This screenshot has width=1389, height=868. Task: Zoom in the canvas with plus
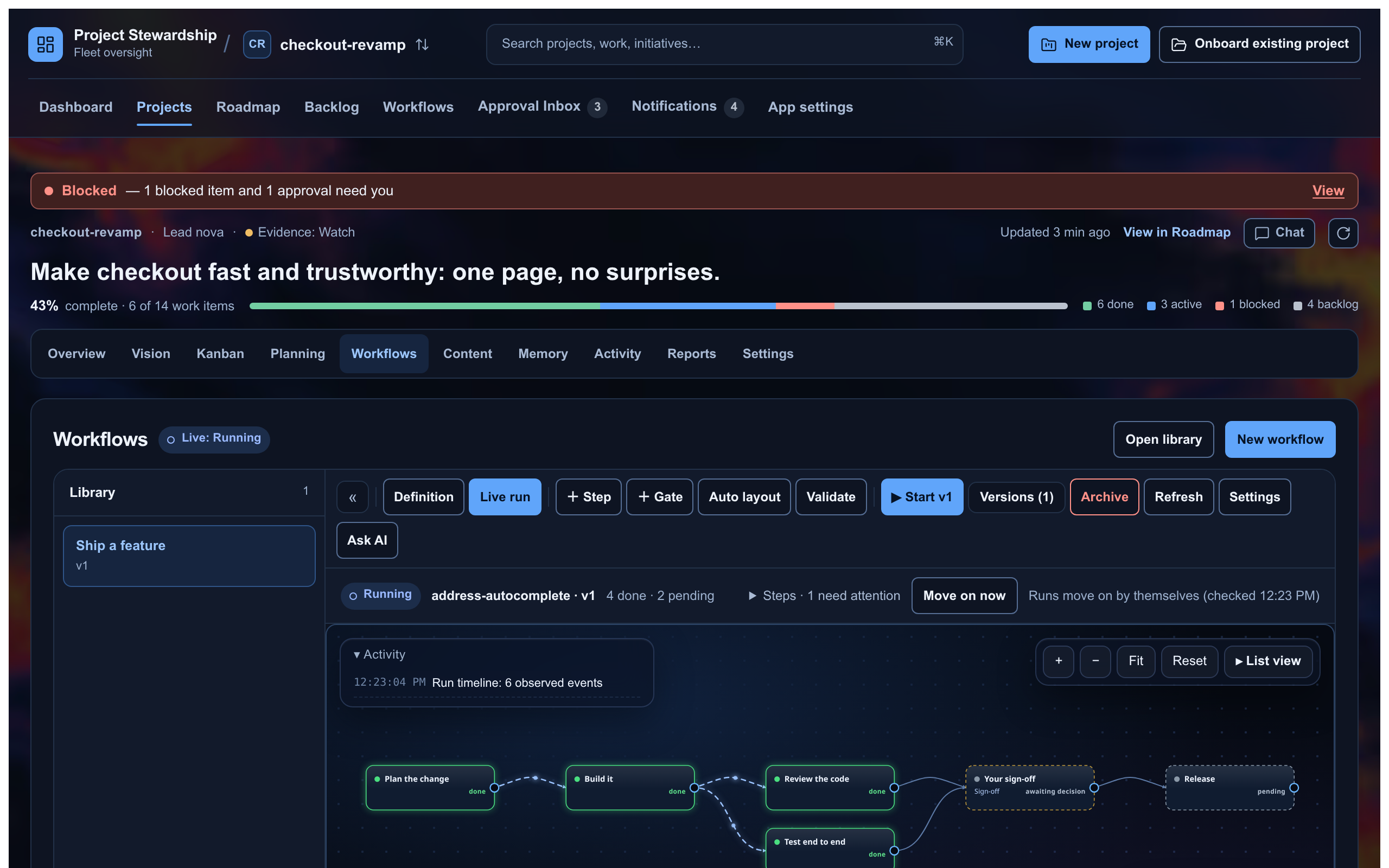[x=1059, y=661]
